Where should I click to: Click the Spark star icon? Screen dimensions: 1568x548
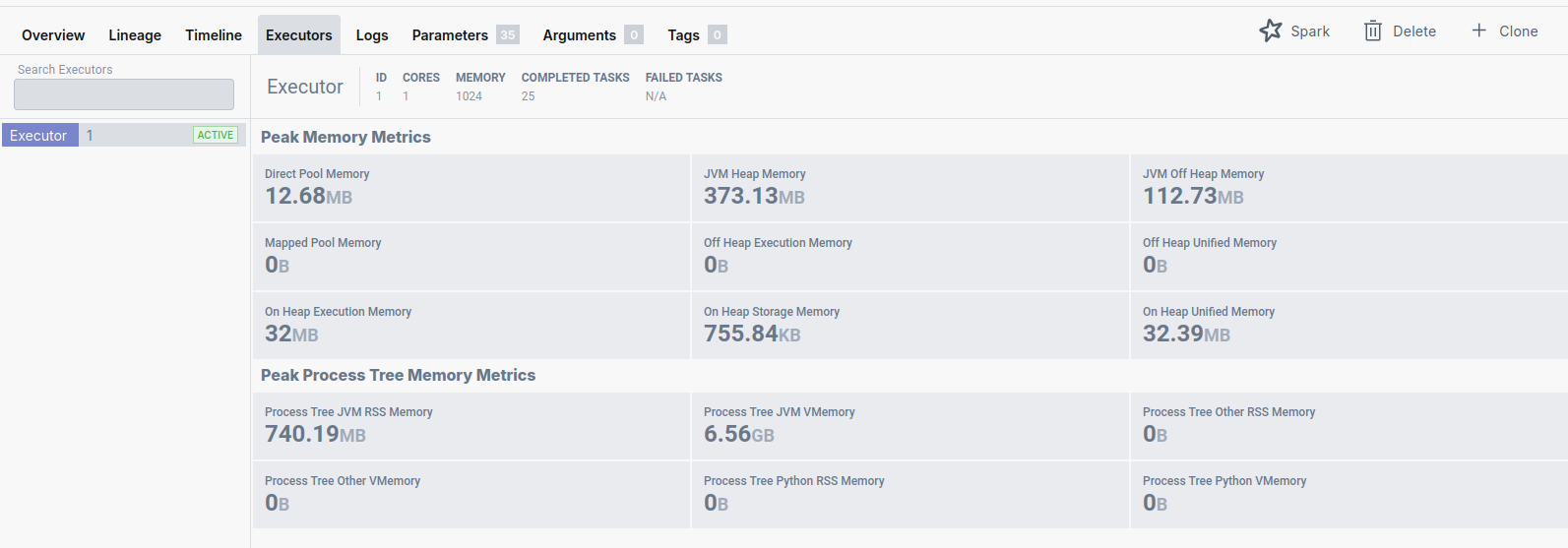click(x=1271, y=30)
